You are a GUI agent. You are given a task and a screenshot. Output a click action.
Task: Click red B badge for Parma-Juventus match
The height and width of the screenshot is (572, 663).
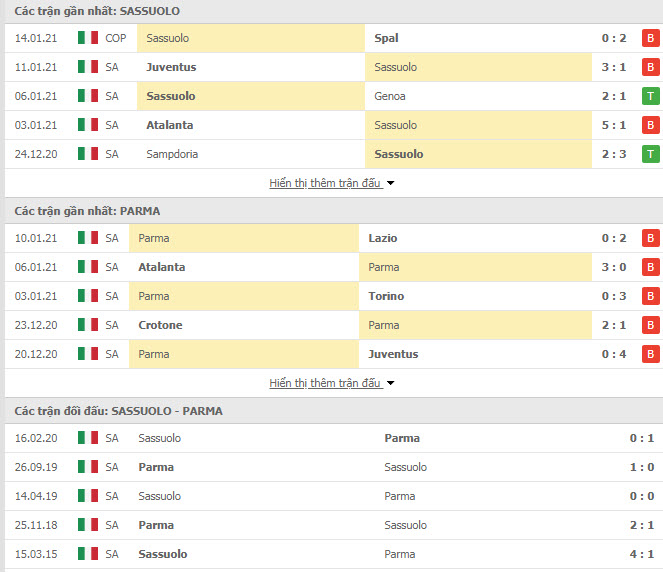click(x=650, y=354)
